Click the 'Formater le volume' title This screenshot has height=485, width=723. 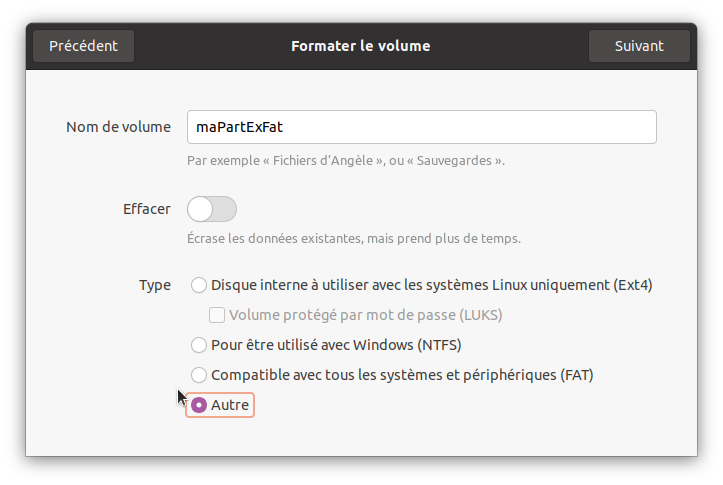click(x=360, y=46)
